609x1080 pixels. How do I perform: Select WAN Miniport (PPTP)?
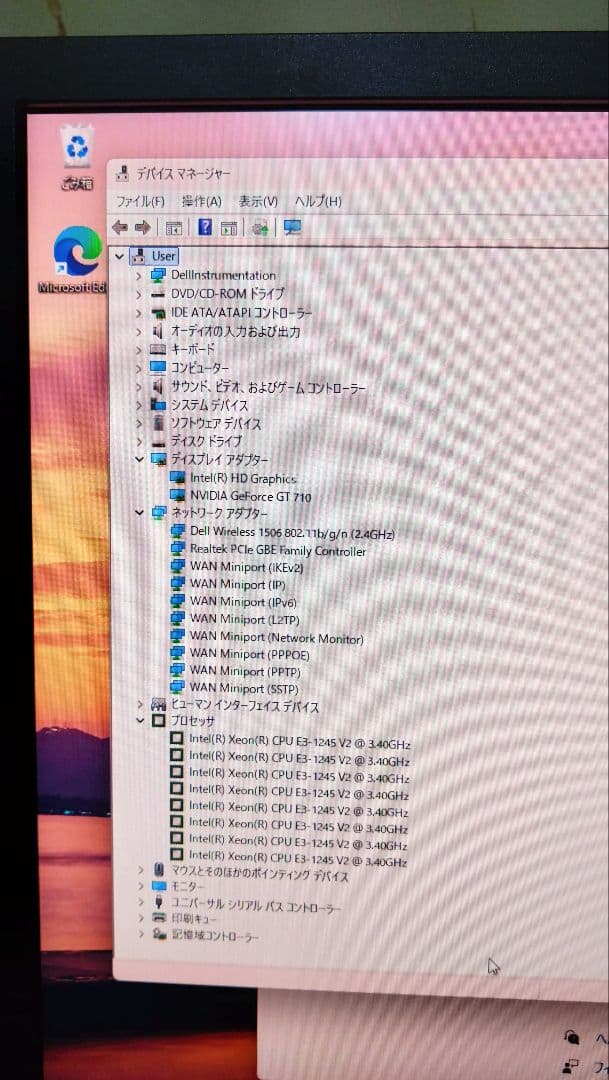(x=245, y=672)
